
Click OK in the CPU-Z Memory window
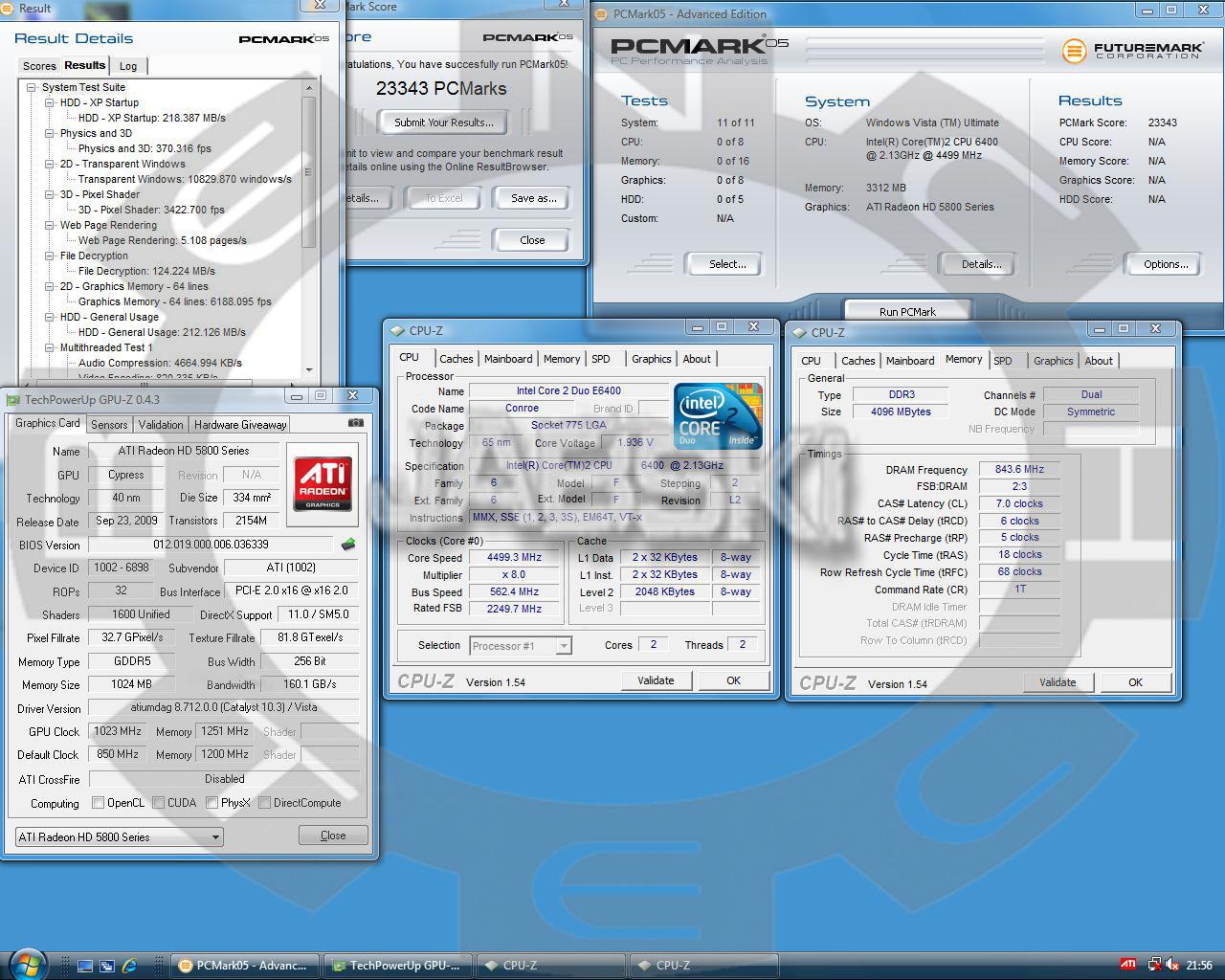[1135, 682]
